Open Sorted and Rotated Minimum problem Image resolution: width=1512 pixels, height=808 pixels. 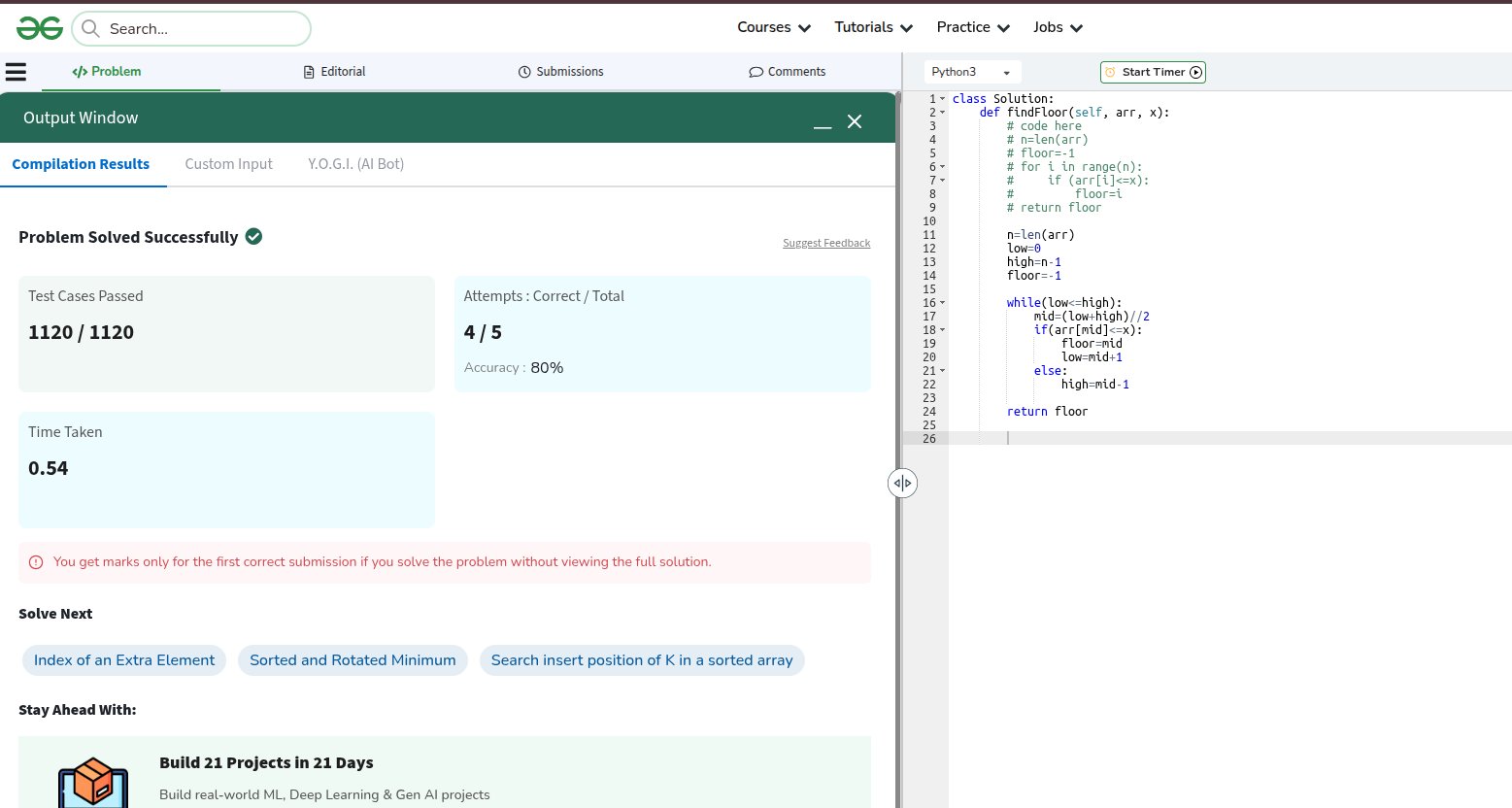(x=353, y=660)
